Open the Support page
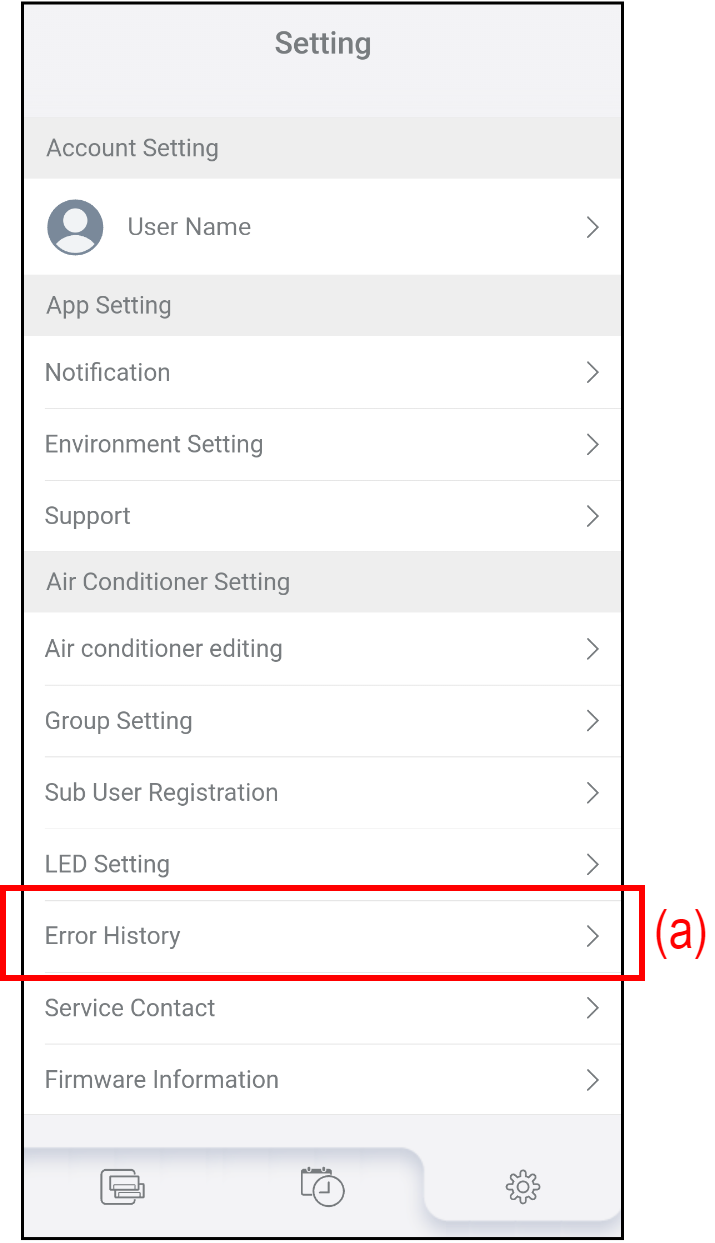Screen dimensions: 715x1243 click(88, 517)
